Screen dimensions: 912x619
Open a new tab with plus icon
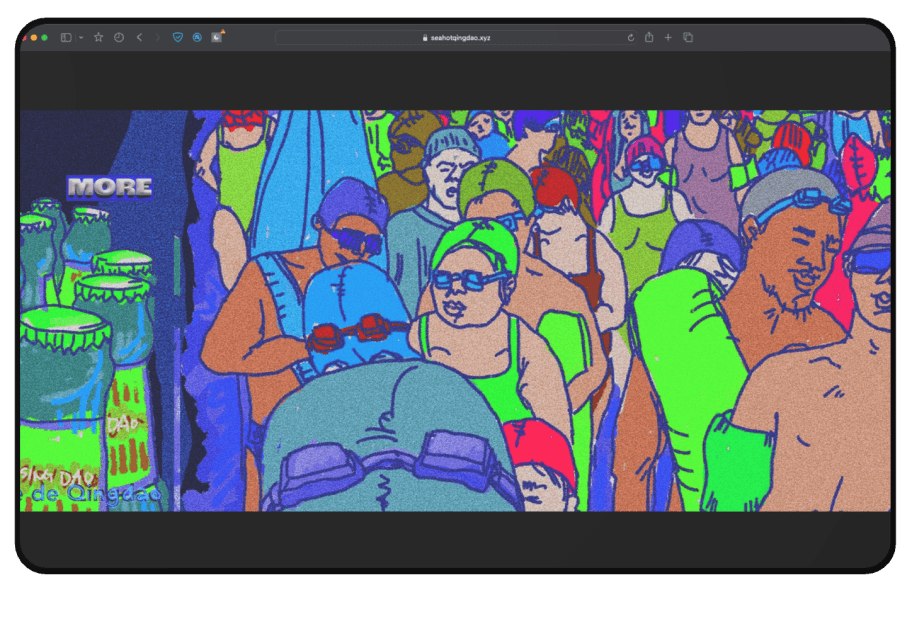click(668, 37)
